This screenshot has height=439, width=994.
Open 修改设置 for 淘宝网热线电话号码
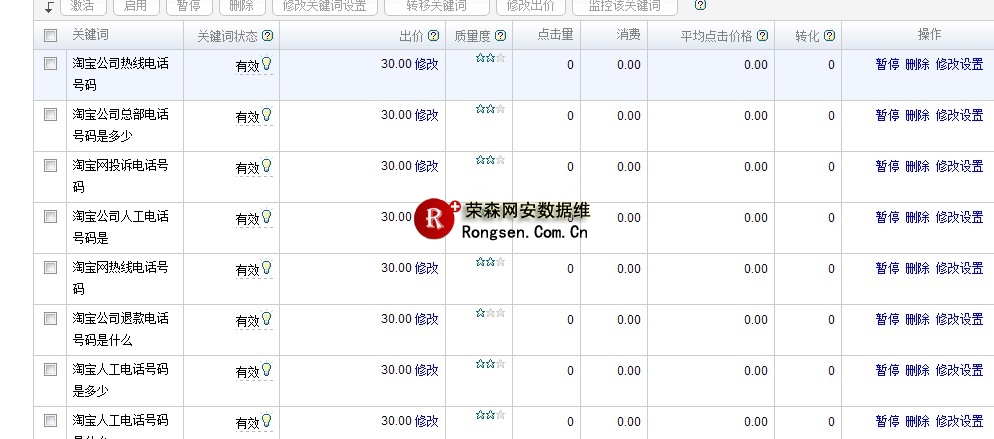(959, 268)
